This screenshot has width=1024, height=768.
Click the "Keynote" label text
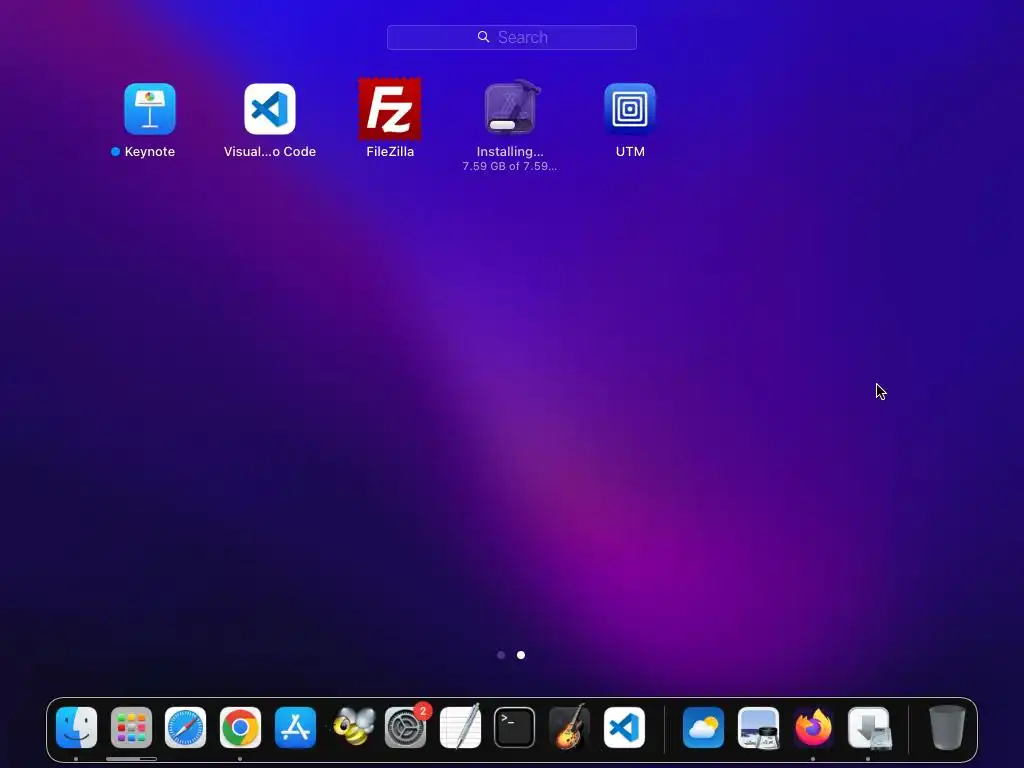click(150, 152)
